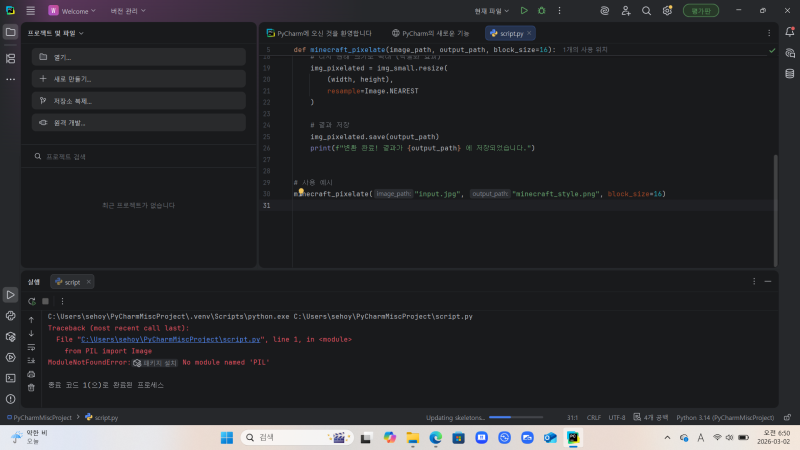
Task: Open more run actions menu
Action: 560,11
